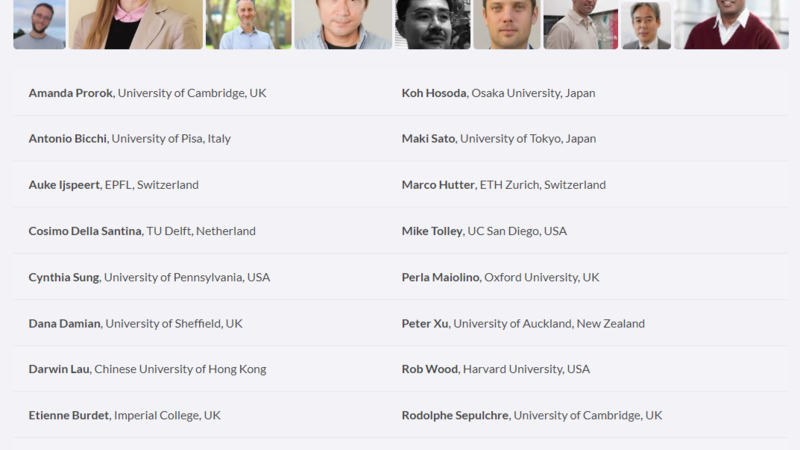Open photo of man in maroon sweater
The image size is (800, 450).
click(730, 24)
